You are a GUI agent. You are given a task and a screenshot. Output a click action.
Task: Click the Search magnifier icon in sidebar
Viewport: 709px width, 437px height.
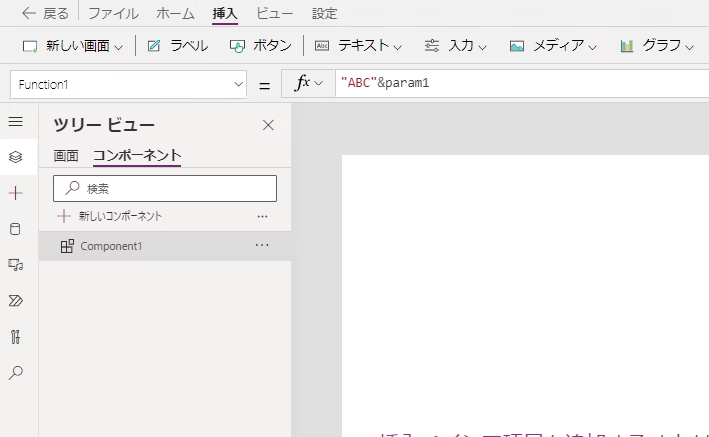[15, 372]
